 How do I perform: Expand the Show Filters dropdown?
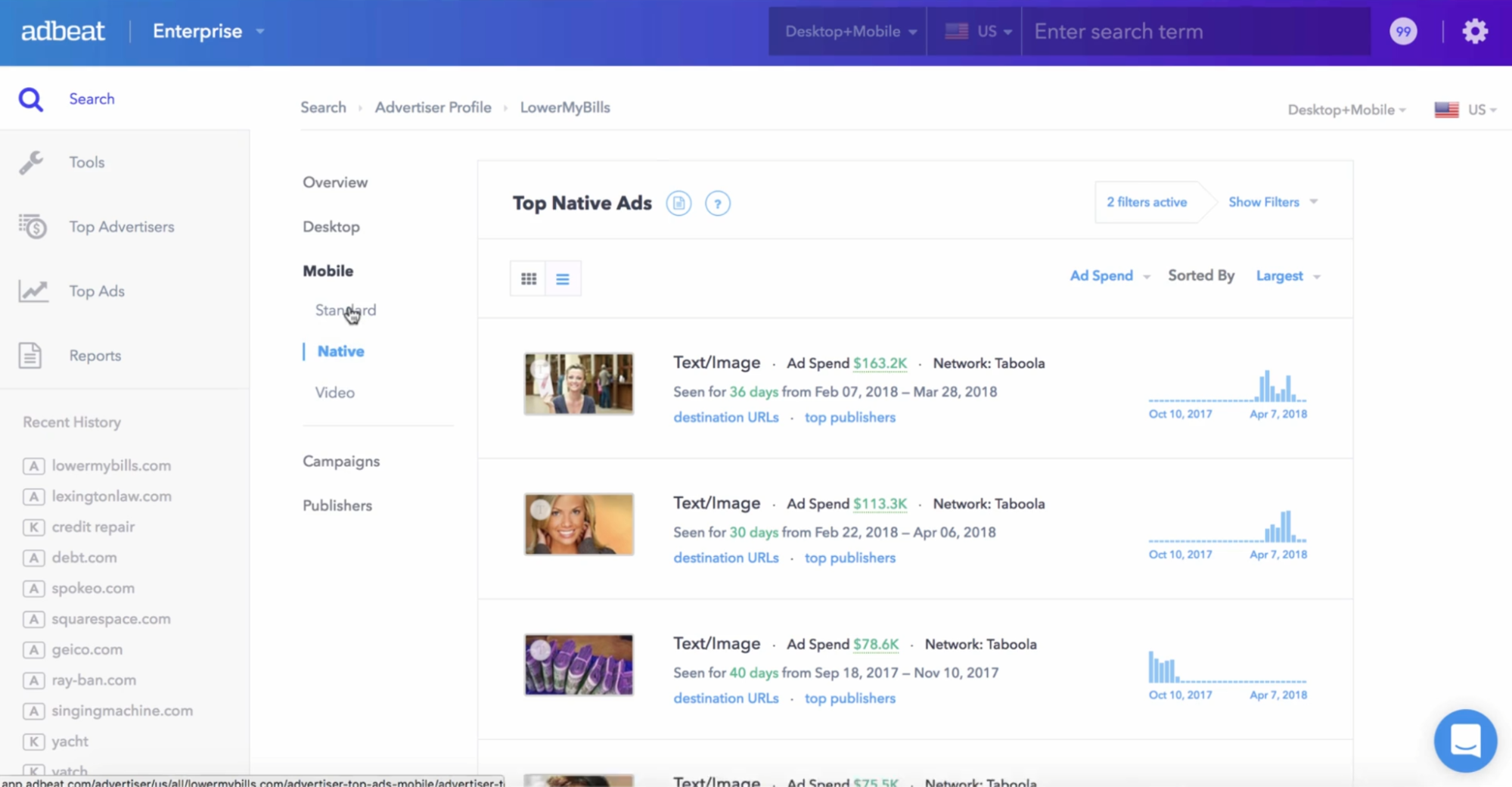pyautogui.click(x=1273, y=202)
